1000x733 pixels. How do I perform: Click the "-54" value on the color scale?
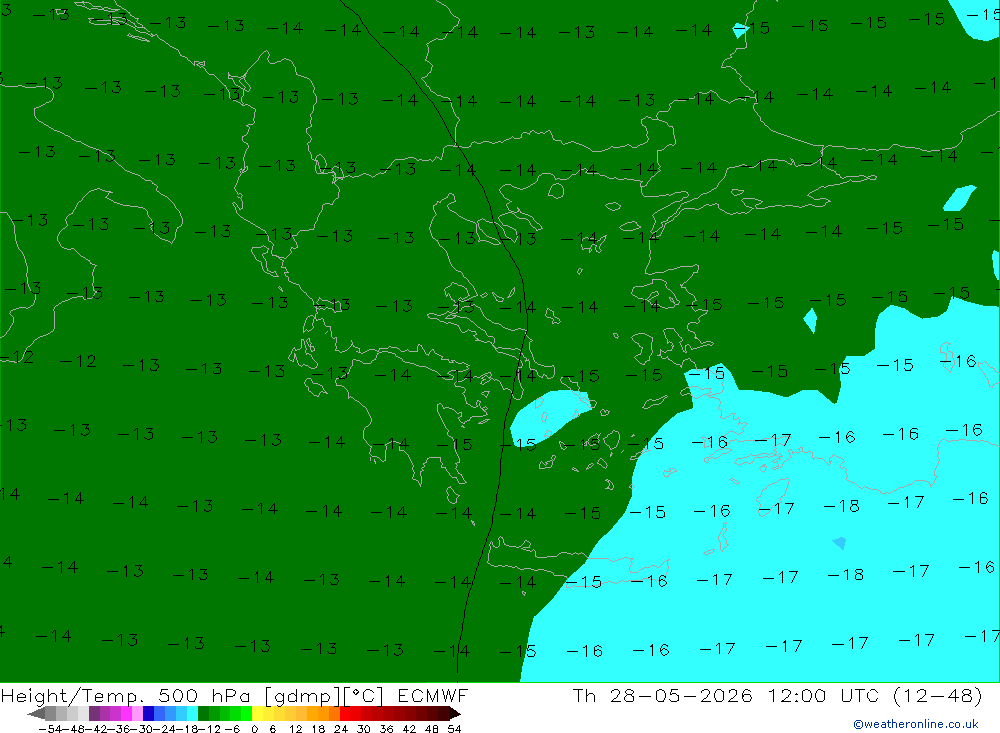tap(51, 729)
